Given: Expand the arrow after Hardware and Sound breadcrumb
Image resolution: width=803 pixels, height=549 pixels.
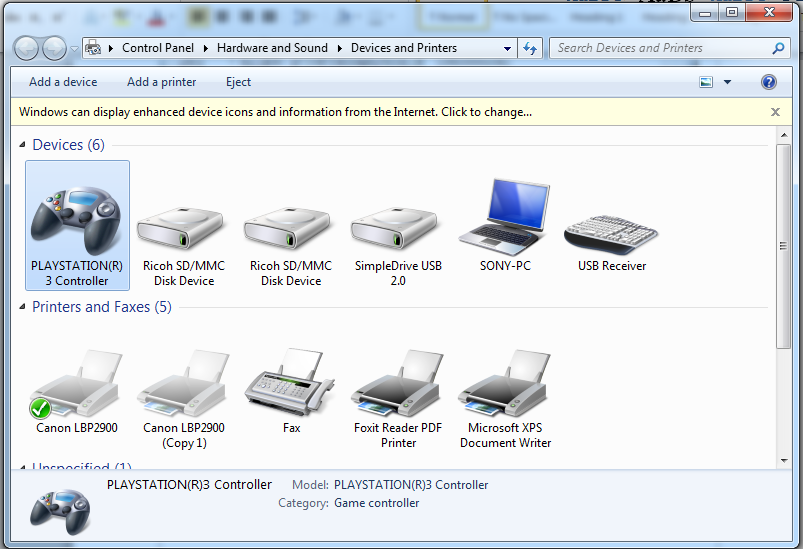Looking at the screenshot, I should [x=340, y=48].
